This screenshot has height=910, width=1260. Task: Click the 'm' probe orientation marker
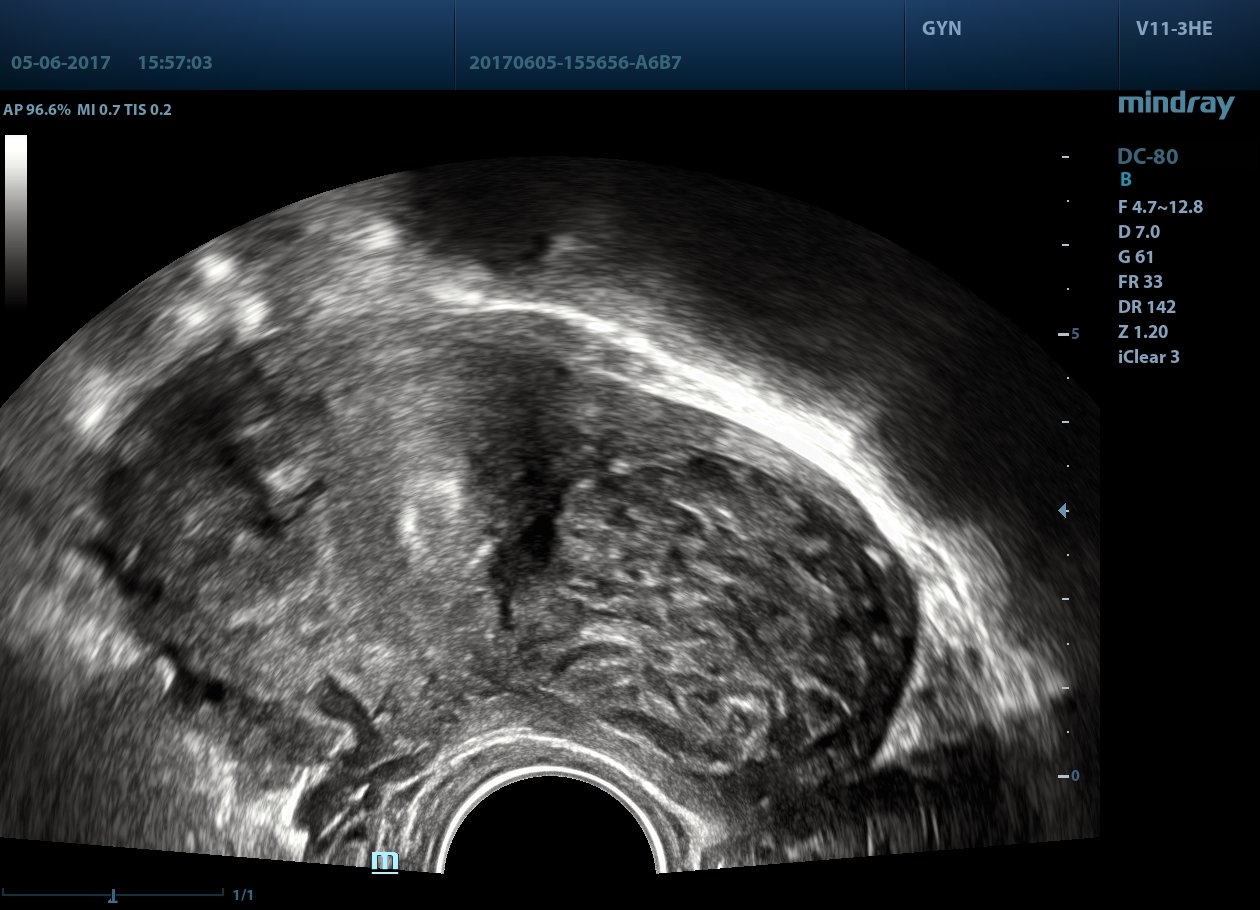385,861
